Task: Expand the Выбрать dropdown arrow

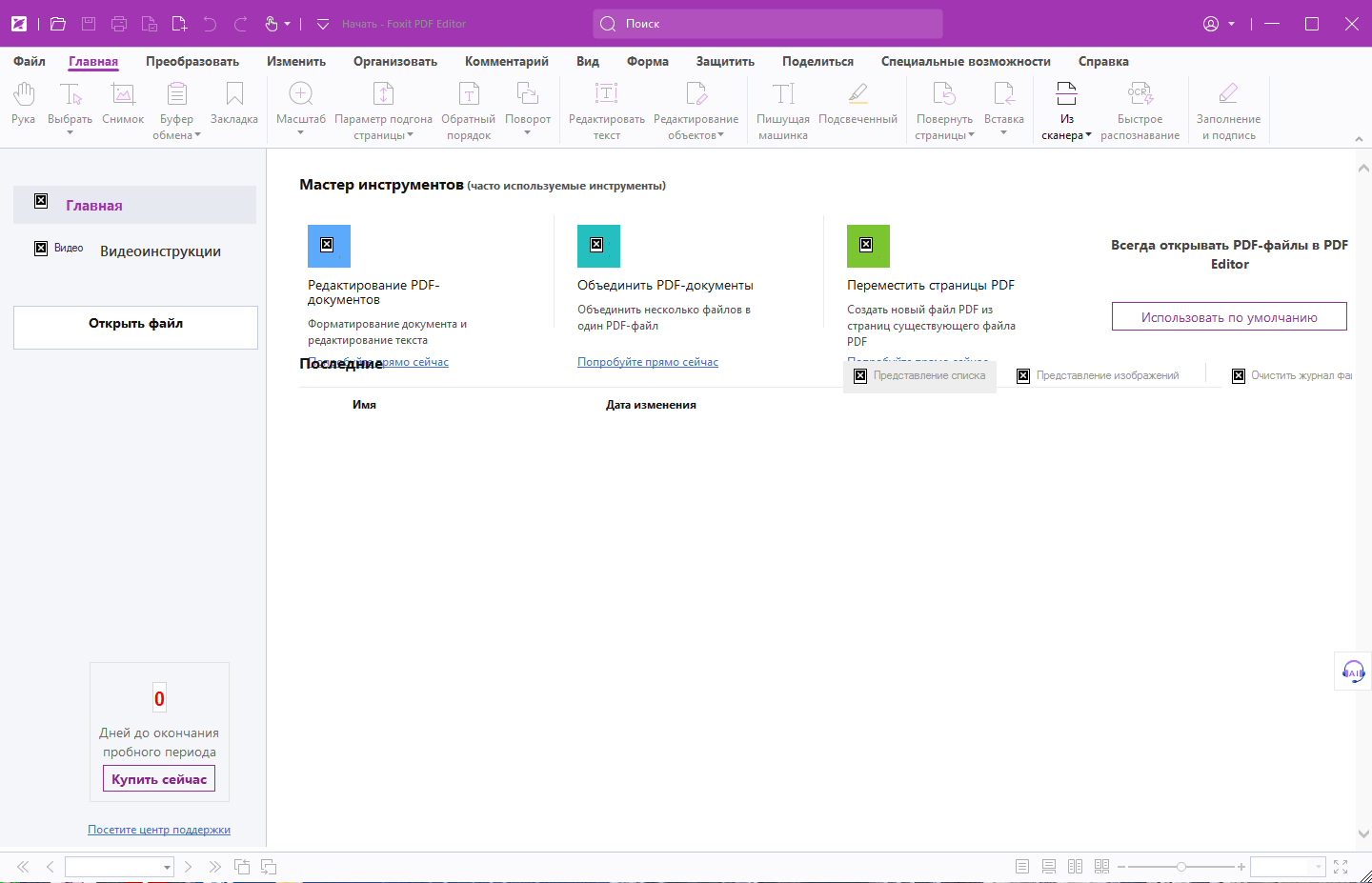Action: click(70, 133)
